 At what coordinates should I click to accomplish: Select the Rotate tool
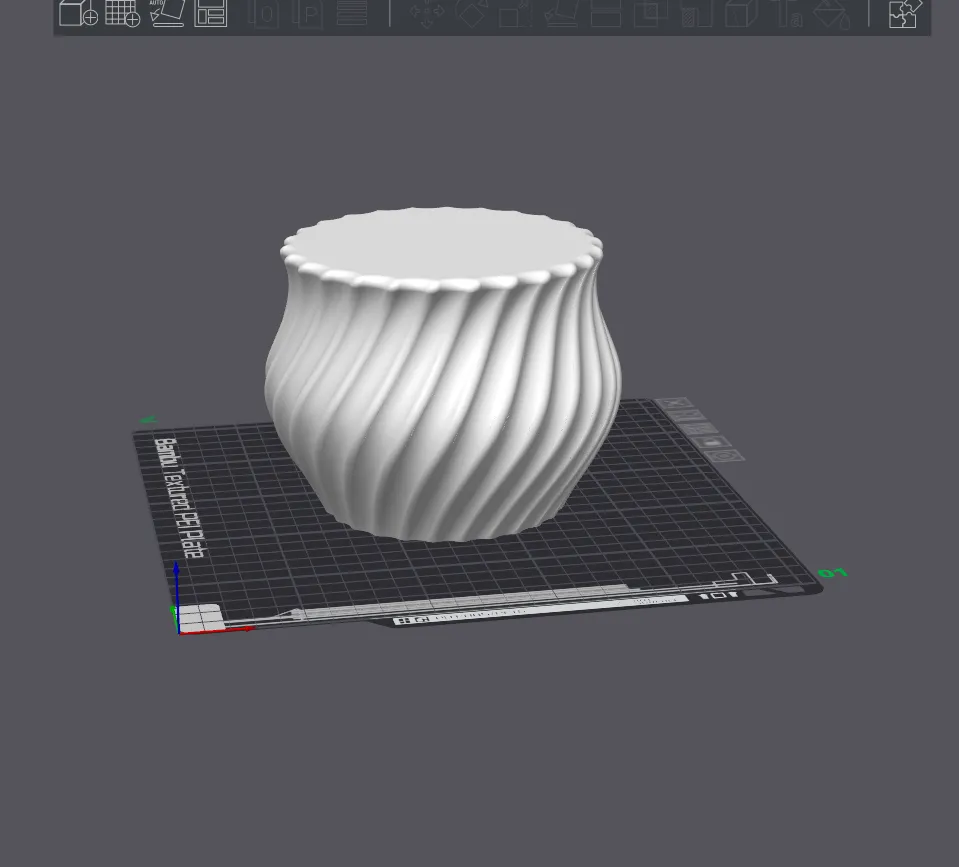(472, 14)
